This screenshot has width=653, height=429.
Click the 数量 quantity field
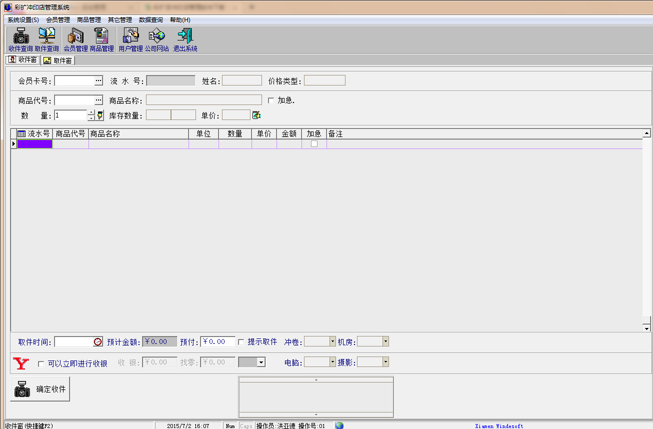click(71, 115)
